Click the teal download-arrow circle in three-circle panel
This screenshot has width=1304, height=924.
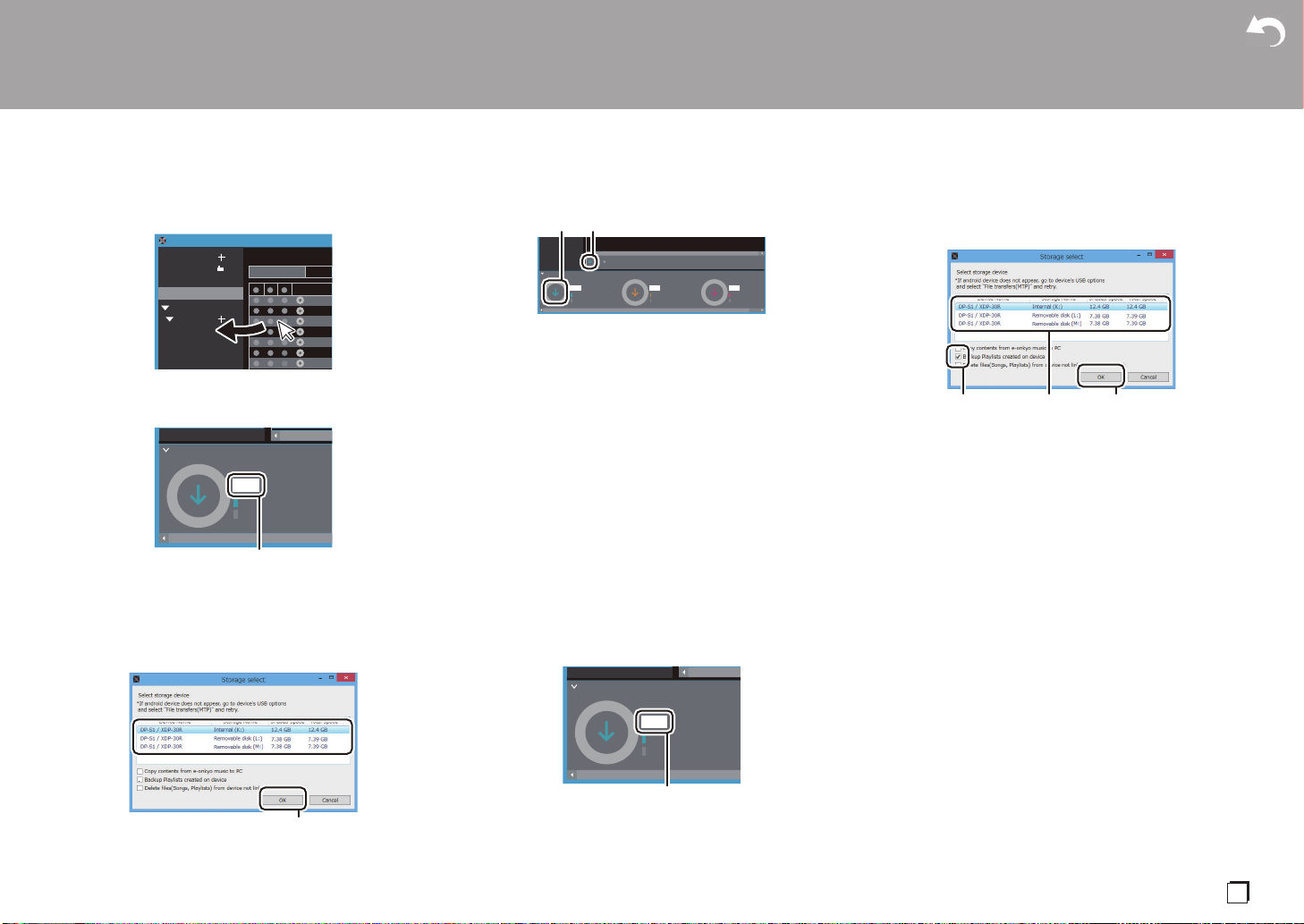tap(555, 292)
